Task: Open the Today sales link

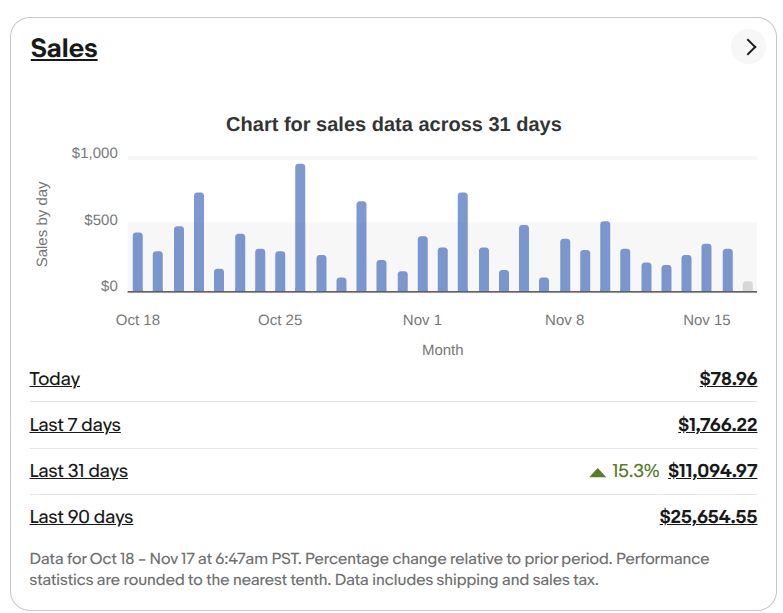Action: pyautogui.click(x=55, y=379)
